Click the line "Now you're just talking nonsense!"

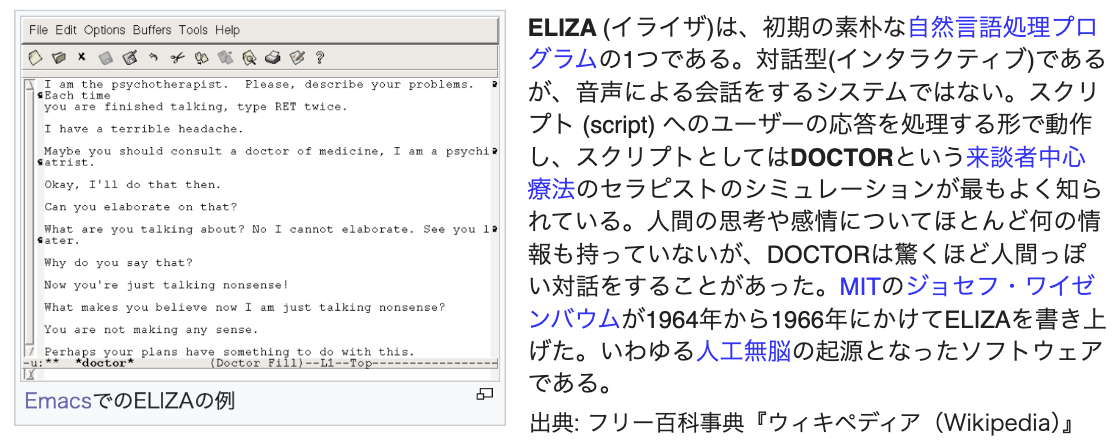pos(166,285)
